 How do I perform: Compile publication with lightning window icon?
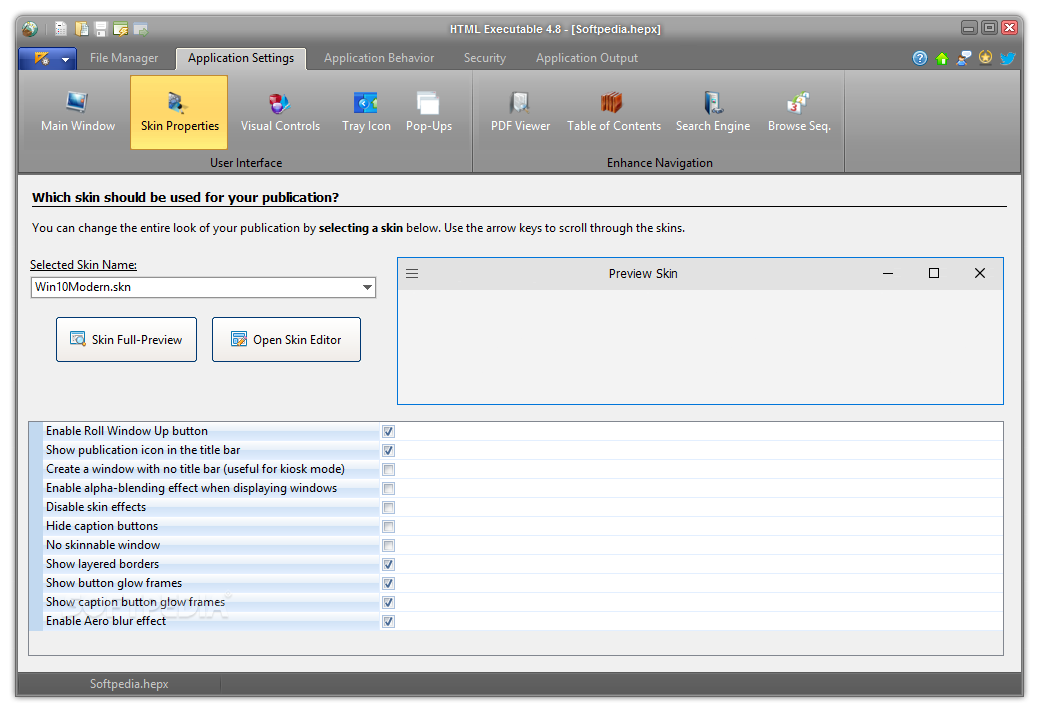point(121,29)
